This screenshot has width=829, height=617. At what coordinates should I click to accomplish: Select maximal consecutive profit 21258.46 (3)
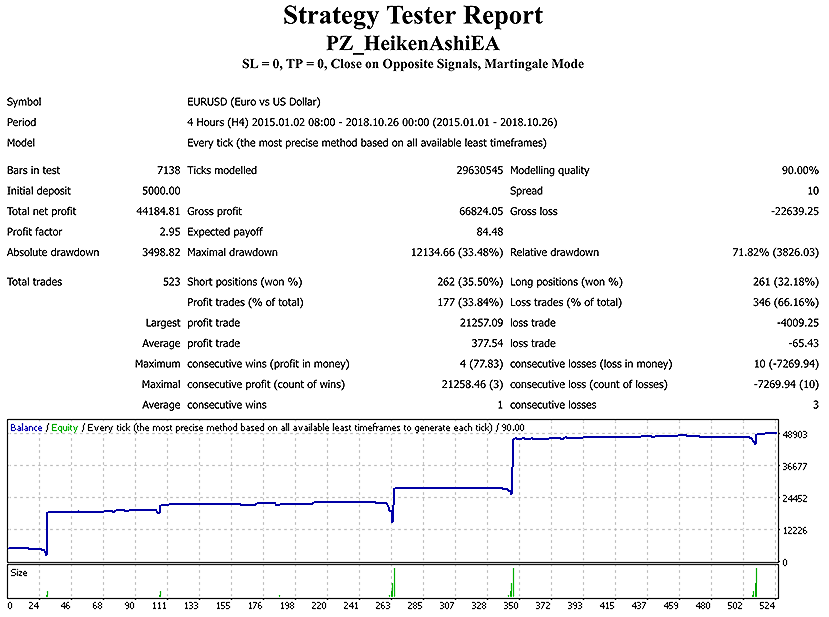(x=472, y=384)
